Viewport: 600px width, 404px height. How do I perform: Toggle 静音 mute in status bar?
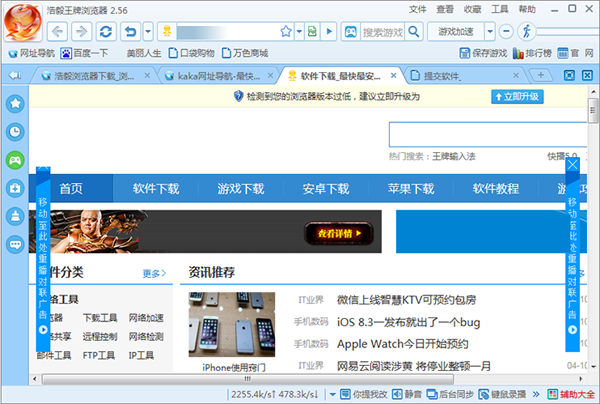click(407, 394)
